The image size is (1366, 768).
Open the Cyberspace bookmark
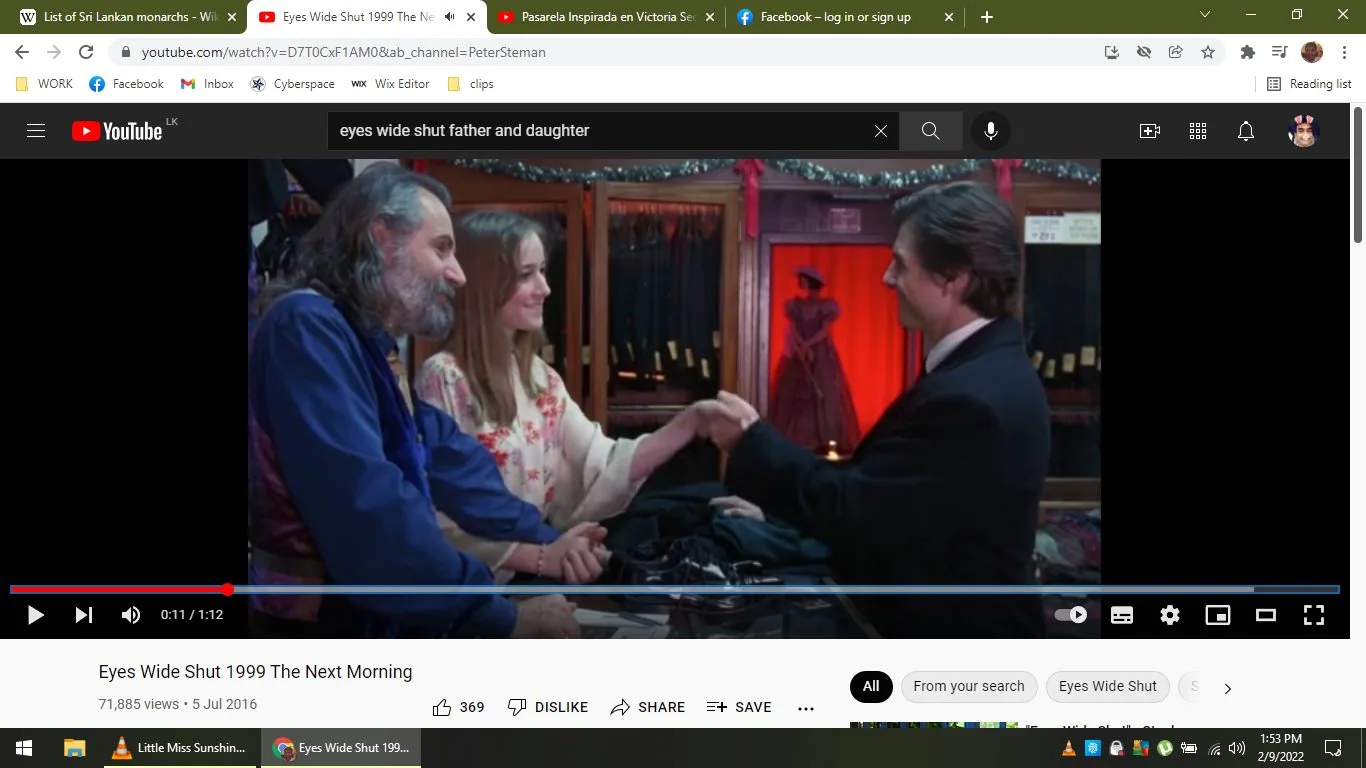292,84
